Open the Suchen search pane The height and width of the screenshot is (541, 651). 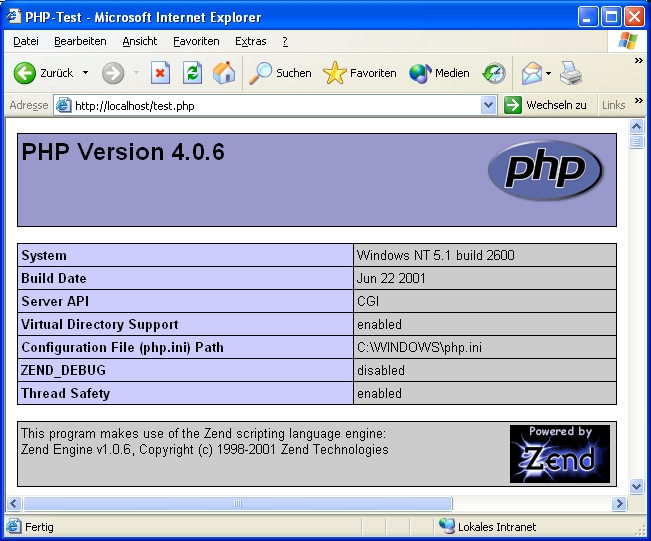(x=280, y=73)
